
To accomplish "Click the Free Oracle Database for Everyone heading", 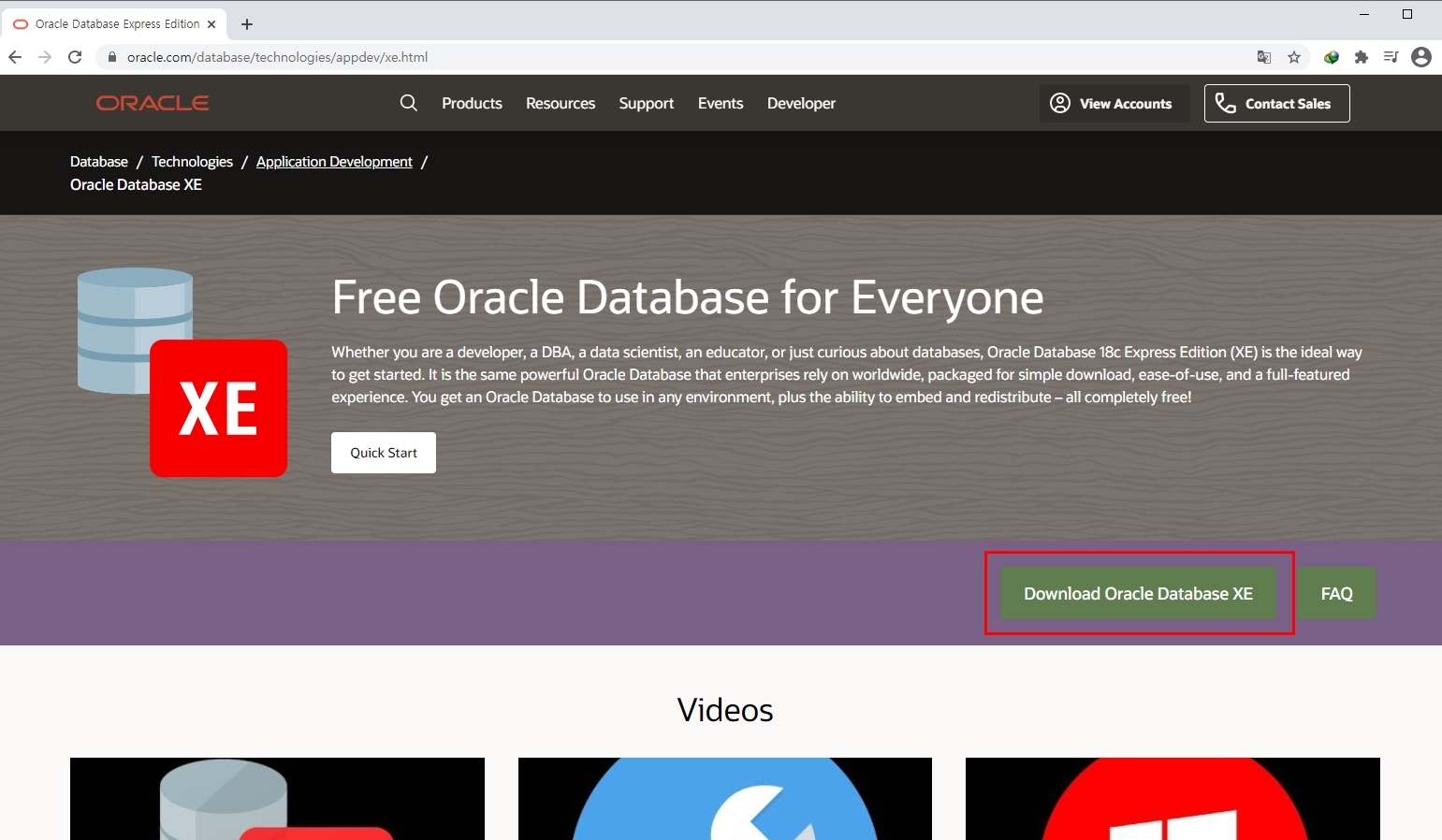I will [688, 297].
